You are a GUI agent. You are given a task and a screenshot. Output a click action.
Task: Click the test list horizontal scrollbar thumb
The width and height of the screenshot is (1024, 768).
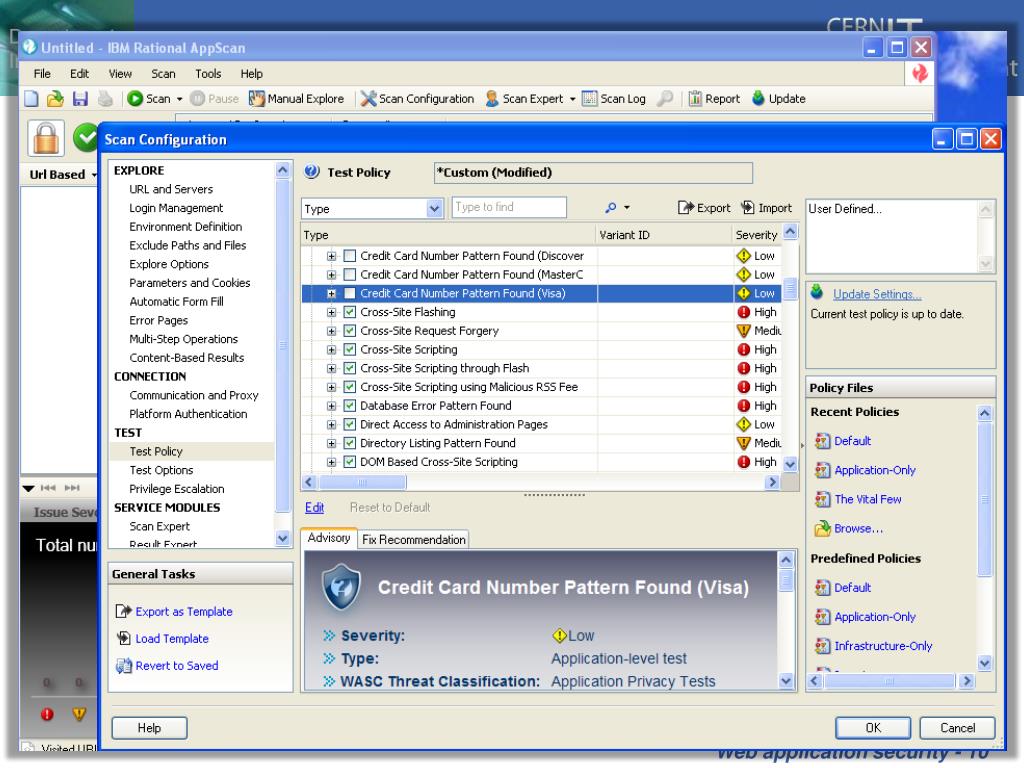[362, 482]
